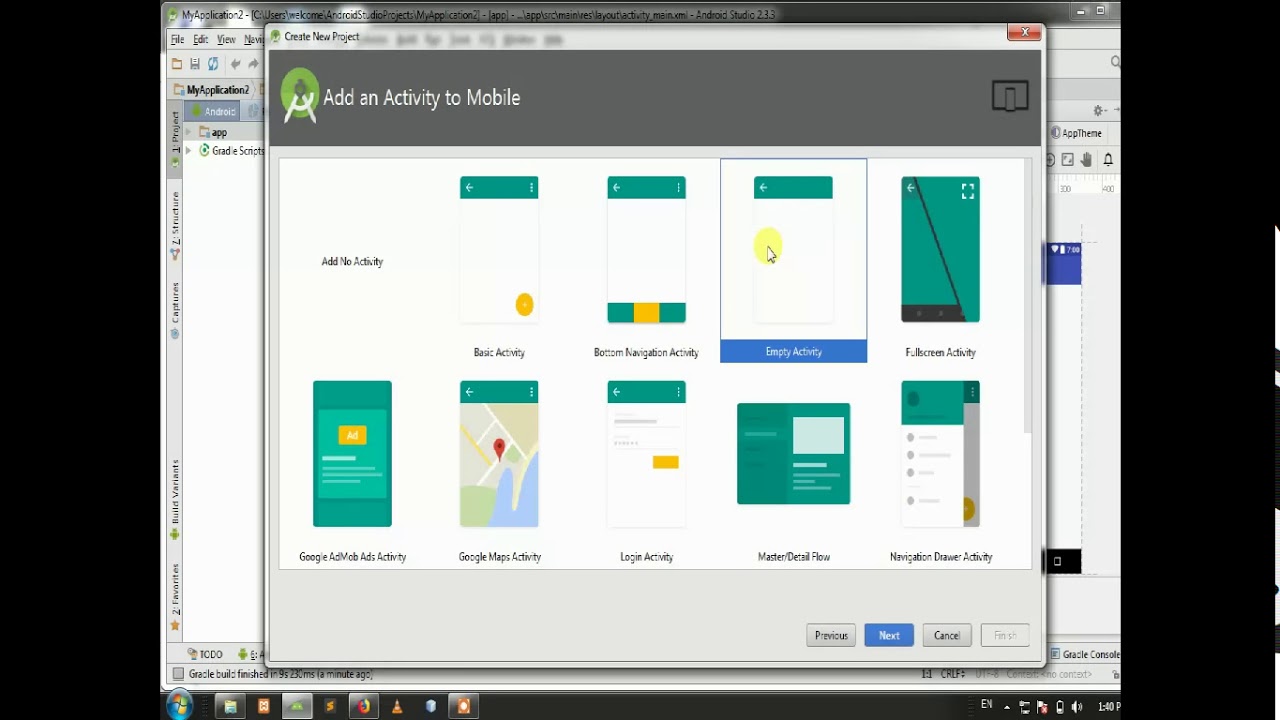Click the AppTheme selector in layout editor
This screenshot has height=720, width=1280.
(x=1076, y=133)
